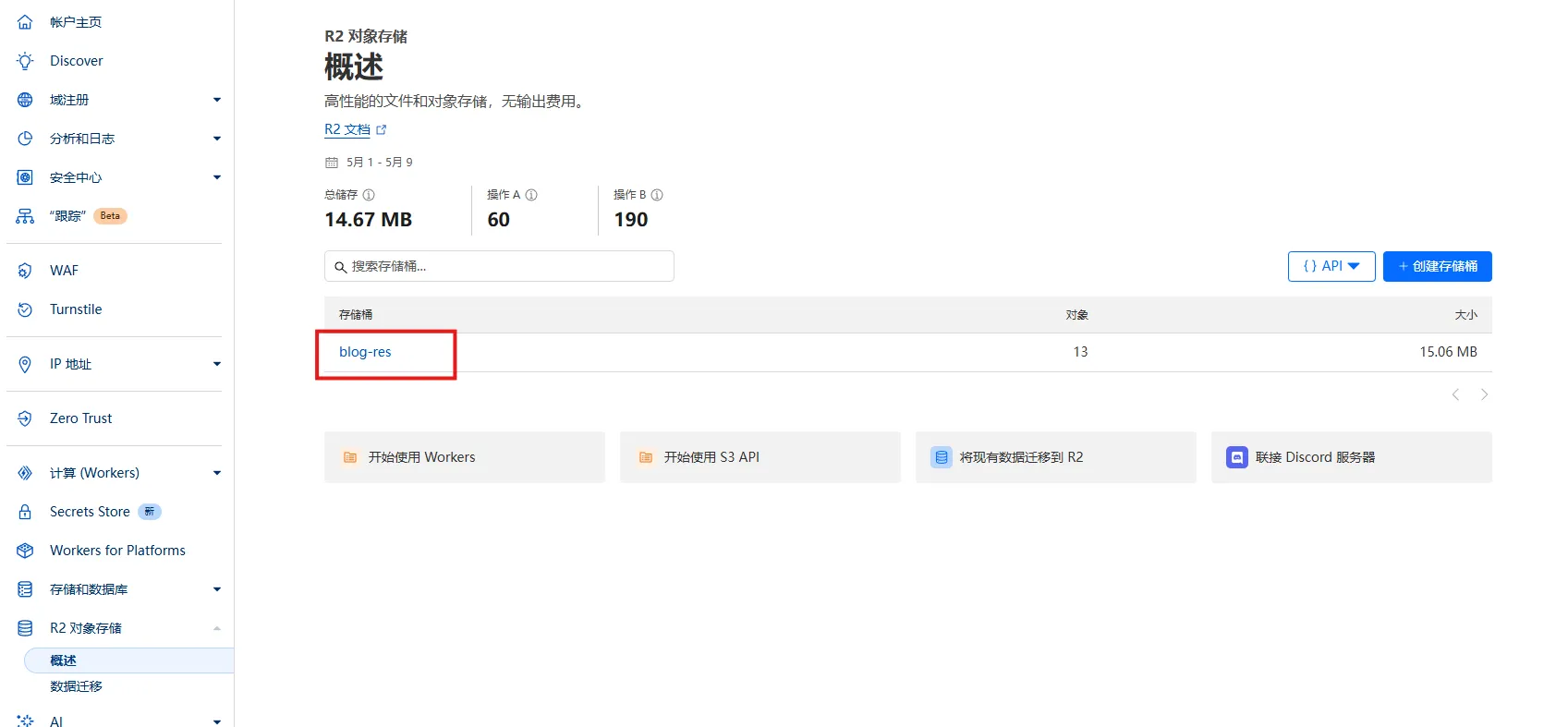
Task: Click the Beta badge next to "跟踪"
Action: (x=110, y=216)
